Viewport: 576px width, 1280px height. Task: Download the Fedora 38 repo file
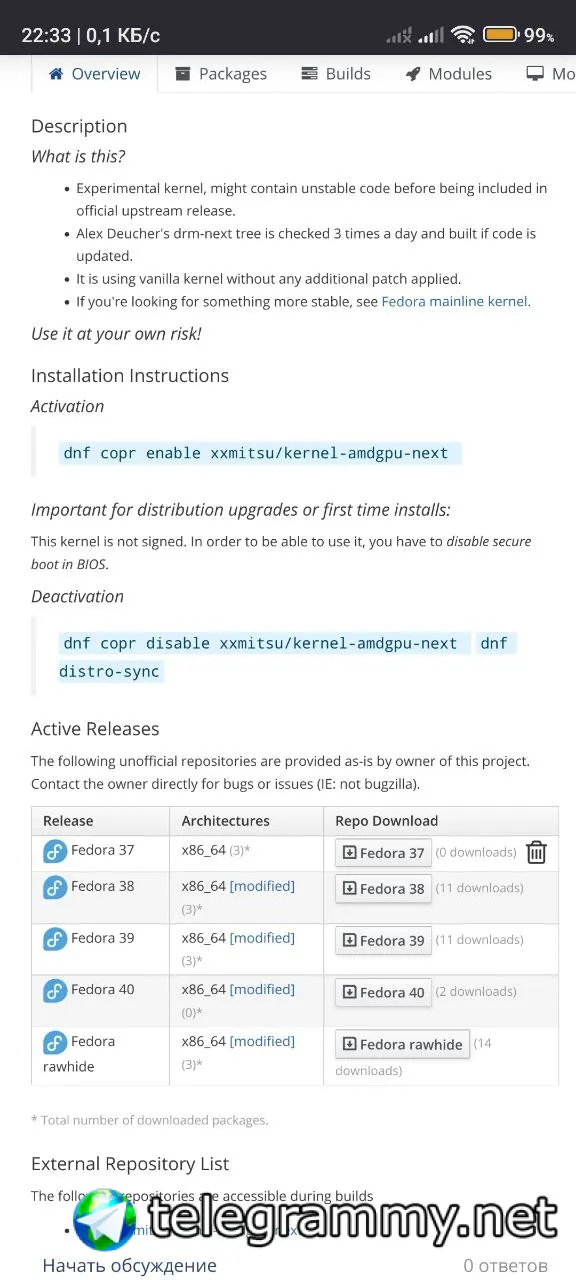click(383, 888)
